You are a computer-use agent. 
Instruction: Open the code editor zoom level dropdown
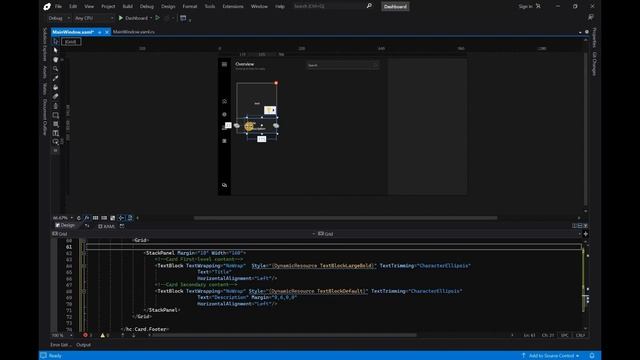[62, 336]
